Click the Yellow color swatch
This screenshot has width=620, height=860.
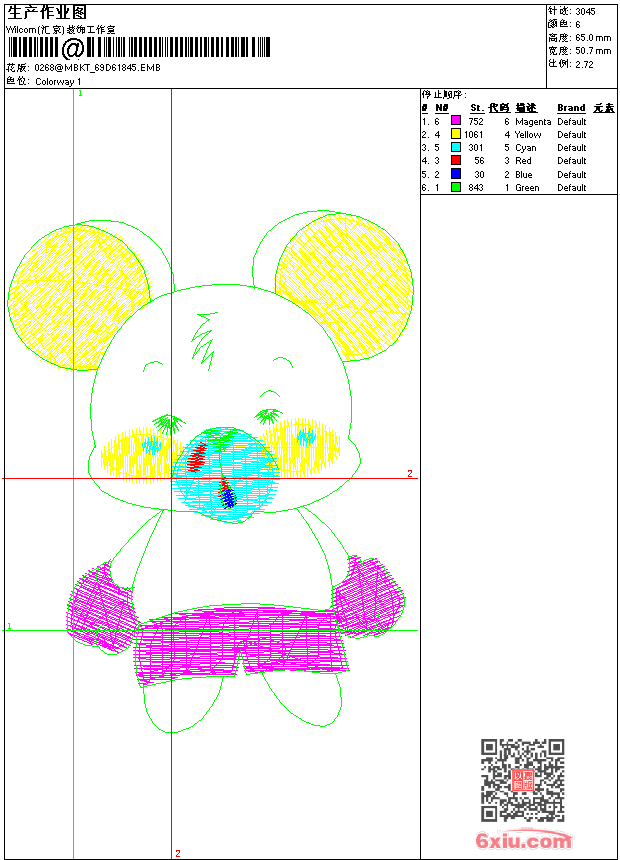click(455, 134)
